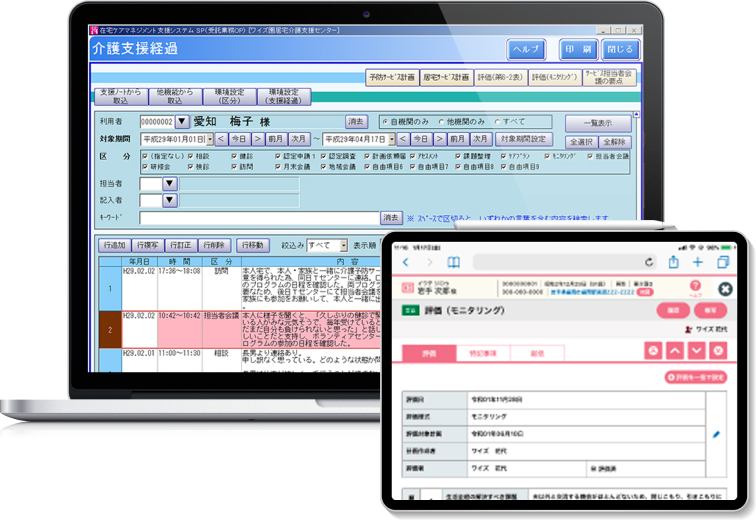Click 次月 button for end date

pyautogui.click(x=480, y=139)
